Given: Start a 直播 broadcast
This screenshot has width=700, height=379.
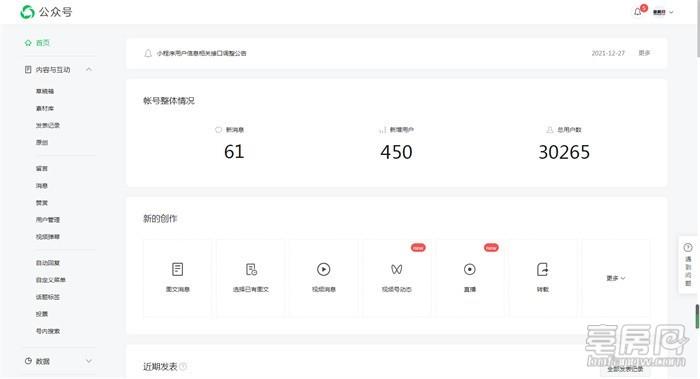Looking at the screenshot, I should (470, 278).
